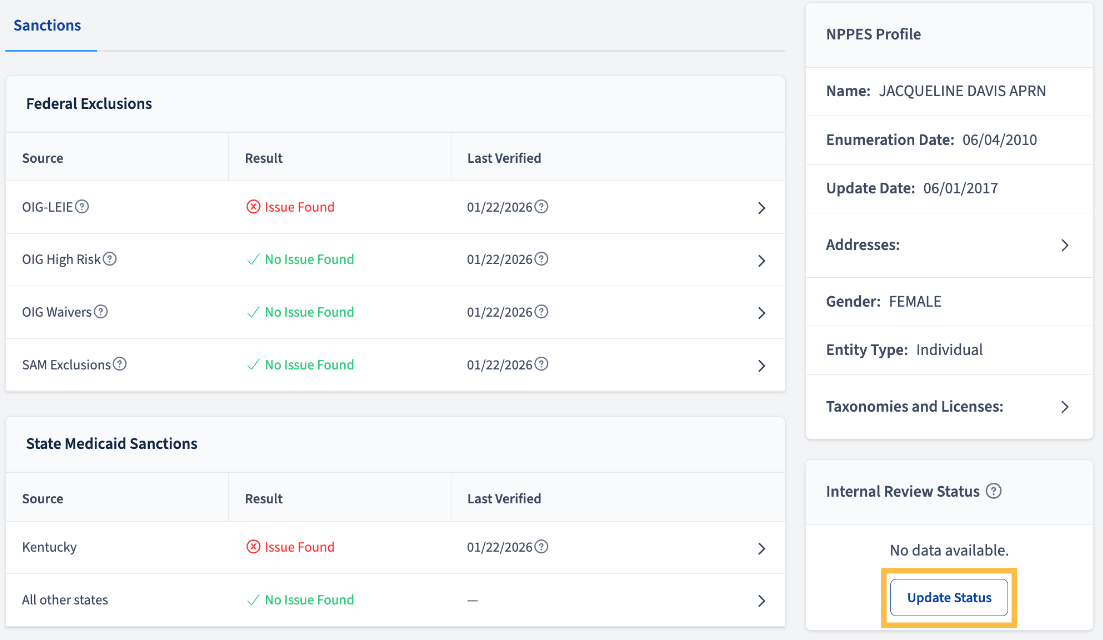Expand Taxonomies and Licenses section
1103x640 pixels.
pos(1064,407)
